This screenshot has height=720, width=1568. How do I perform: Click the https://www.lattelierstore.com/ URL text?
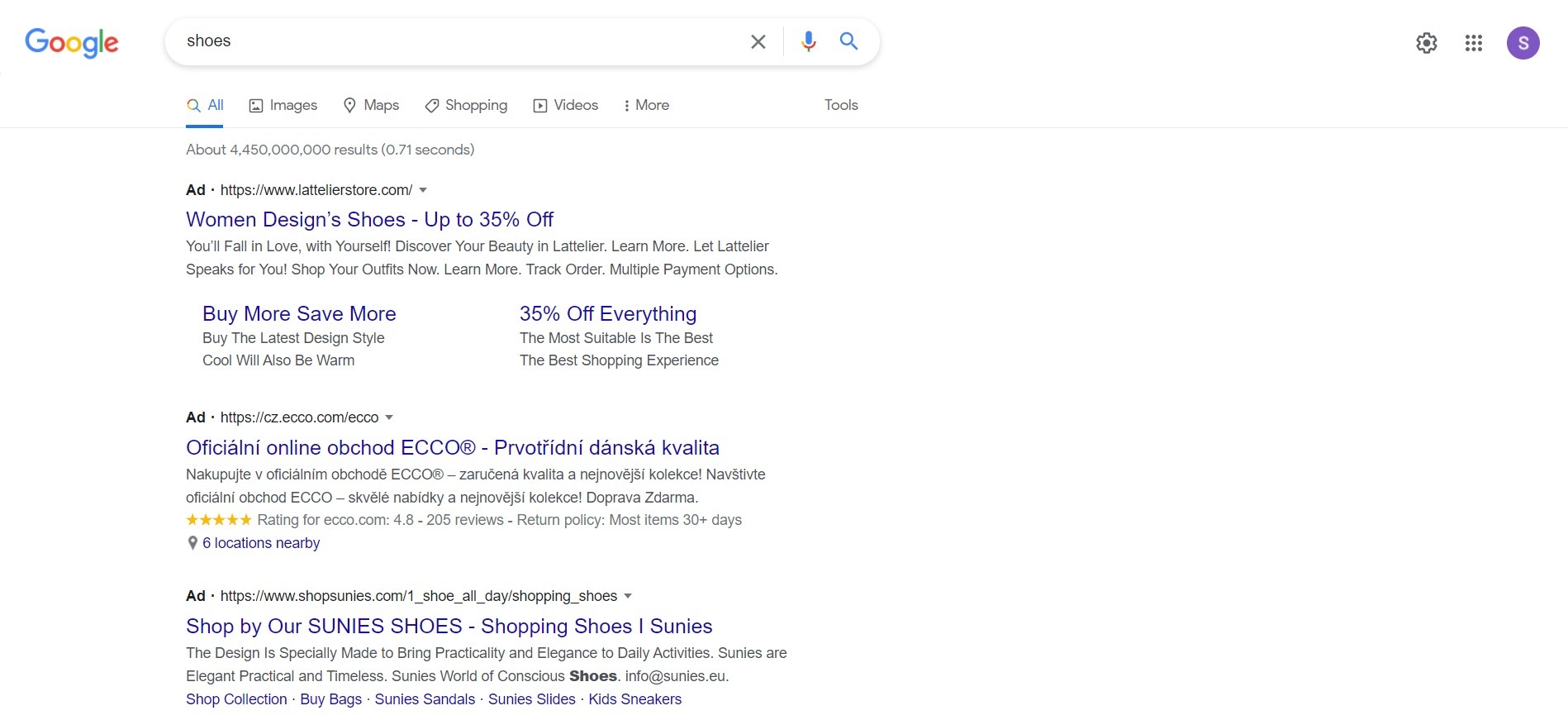[316, 190]
